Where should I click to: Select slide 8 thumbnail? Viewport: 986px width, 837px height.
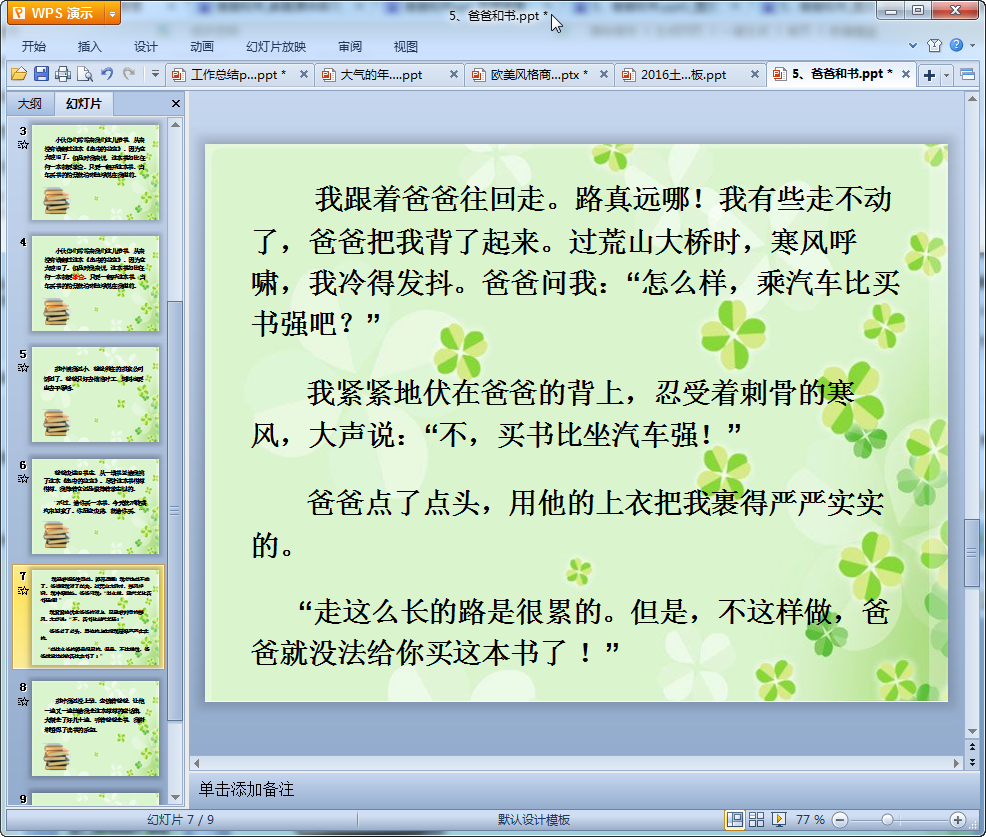coord(96,728)
